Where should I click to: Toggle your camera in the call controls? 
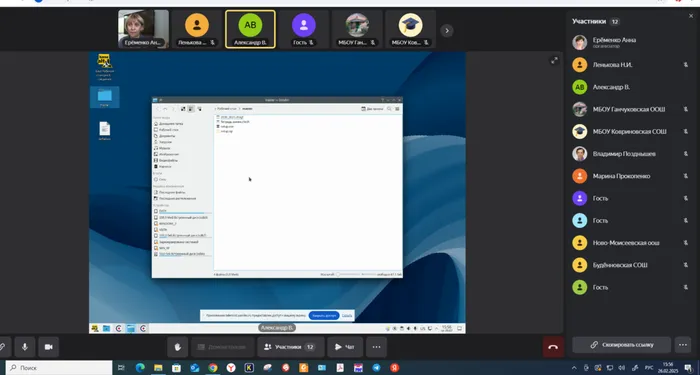(x=49, y=347)
